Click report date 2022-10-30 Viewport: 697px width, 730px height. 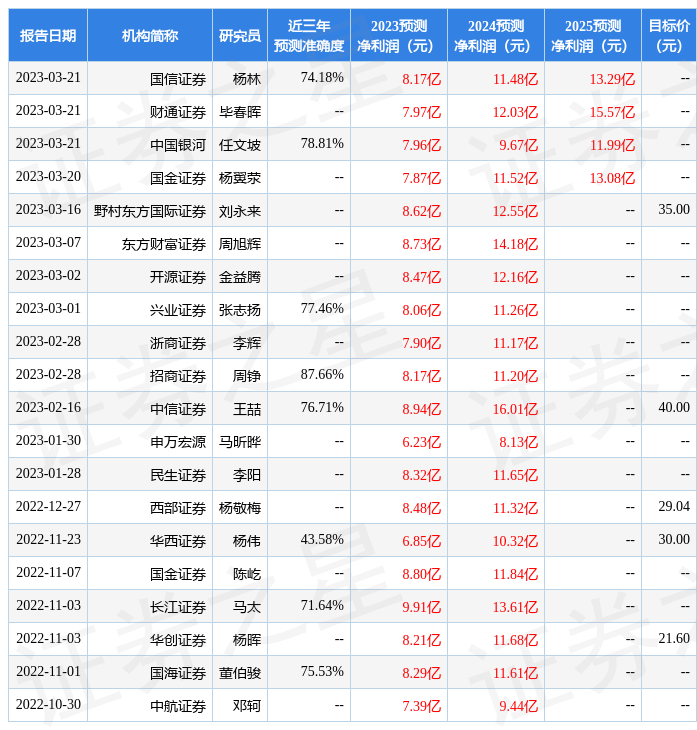[x=48, y=704]
